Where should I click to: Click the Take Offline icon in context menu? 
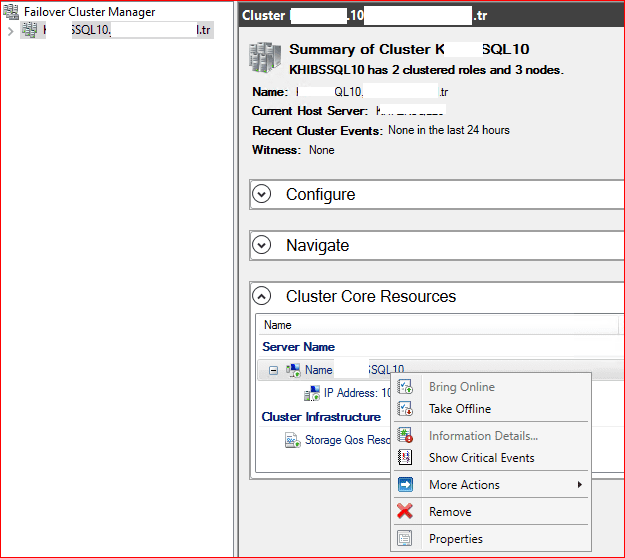pyautogui.click(x=405, y=409)
